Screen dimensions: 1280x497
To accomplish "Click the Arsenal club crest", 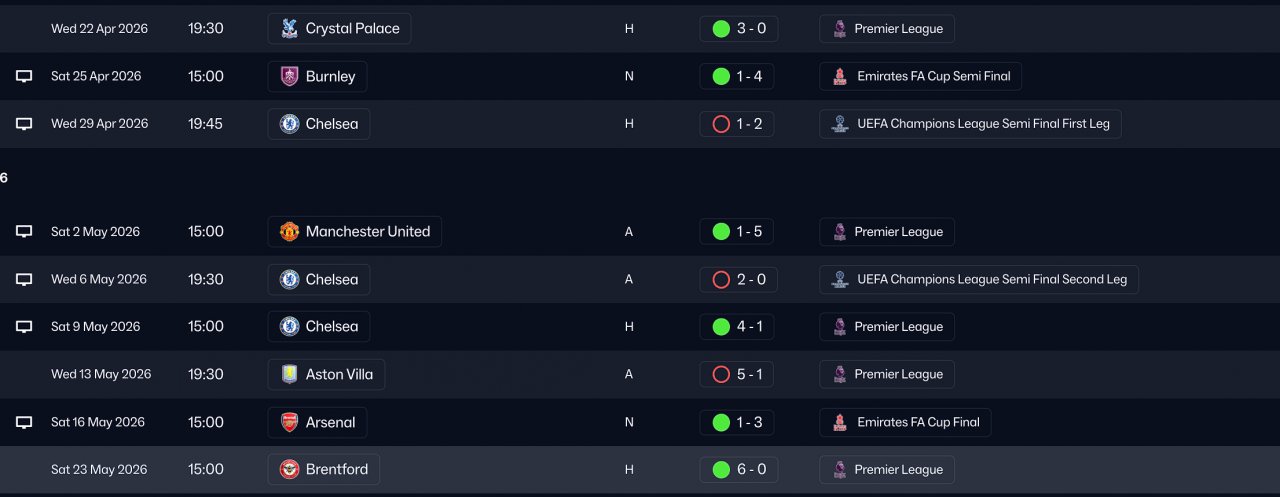I will 289,422.
